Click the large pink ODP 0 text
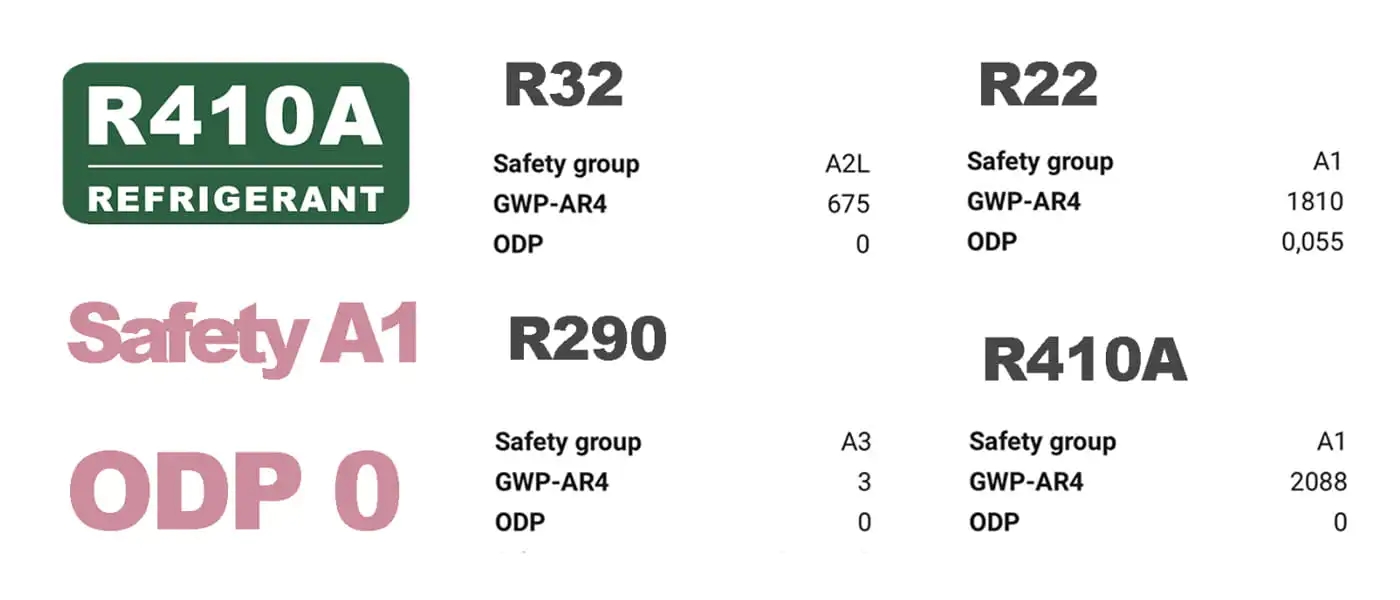1400x600 pixels. coord(235,491)
